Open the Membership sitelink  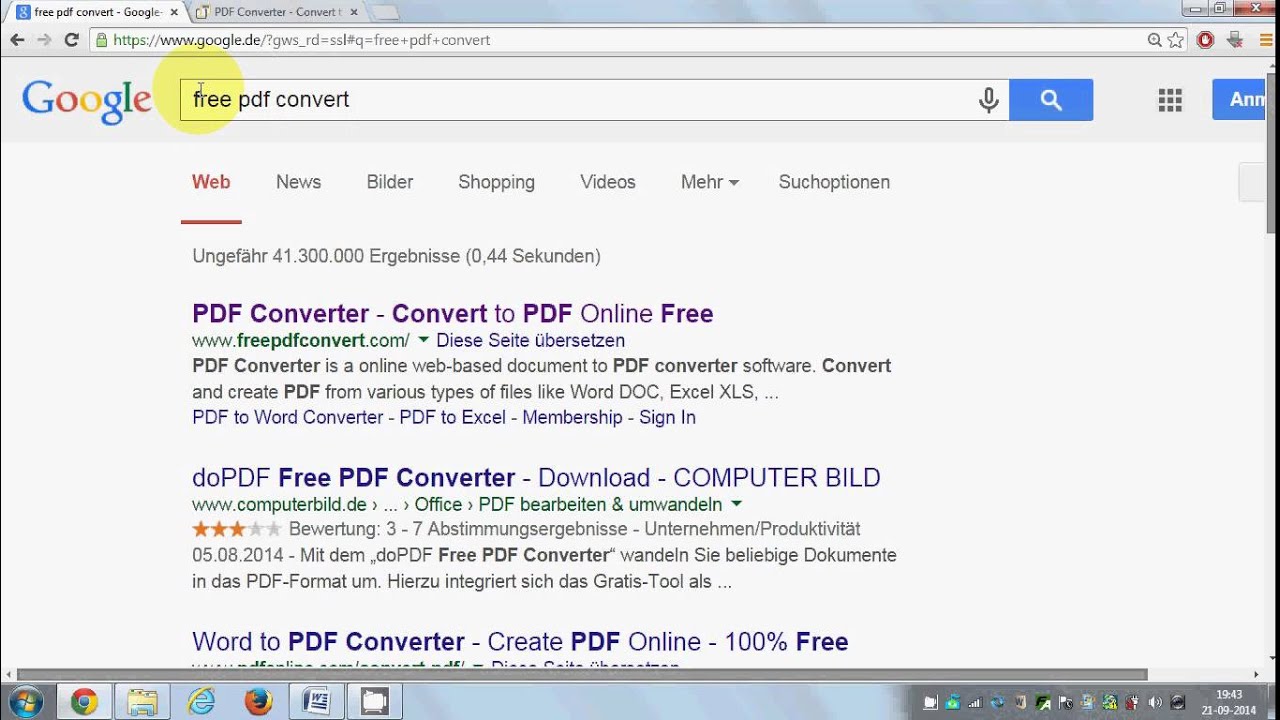(572, 417)
